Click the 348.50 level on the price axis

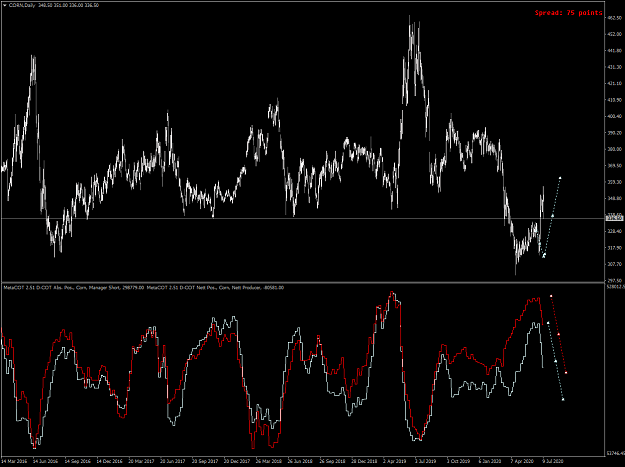pyautogui.click(x=614, y=198)
